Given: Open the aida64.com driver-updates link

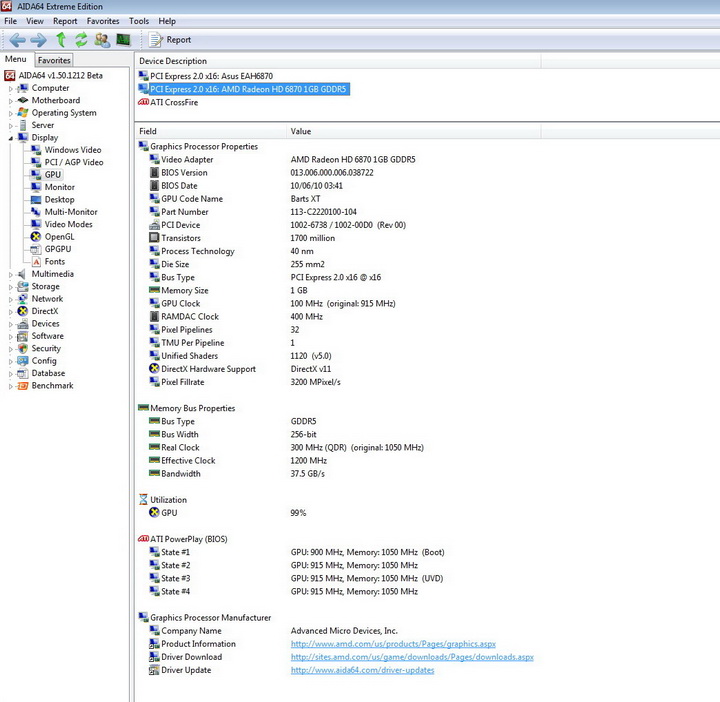Looking at the screenshot, I should coord(362,670).
